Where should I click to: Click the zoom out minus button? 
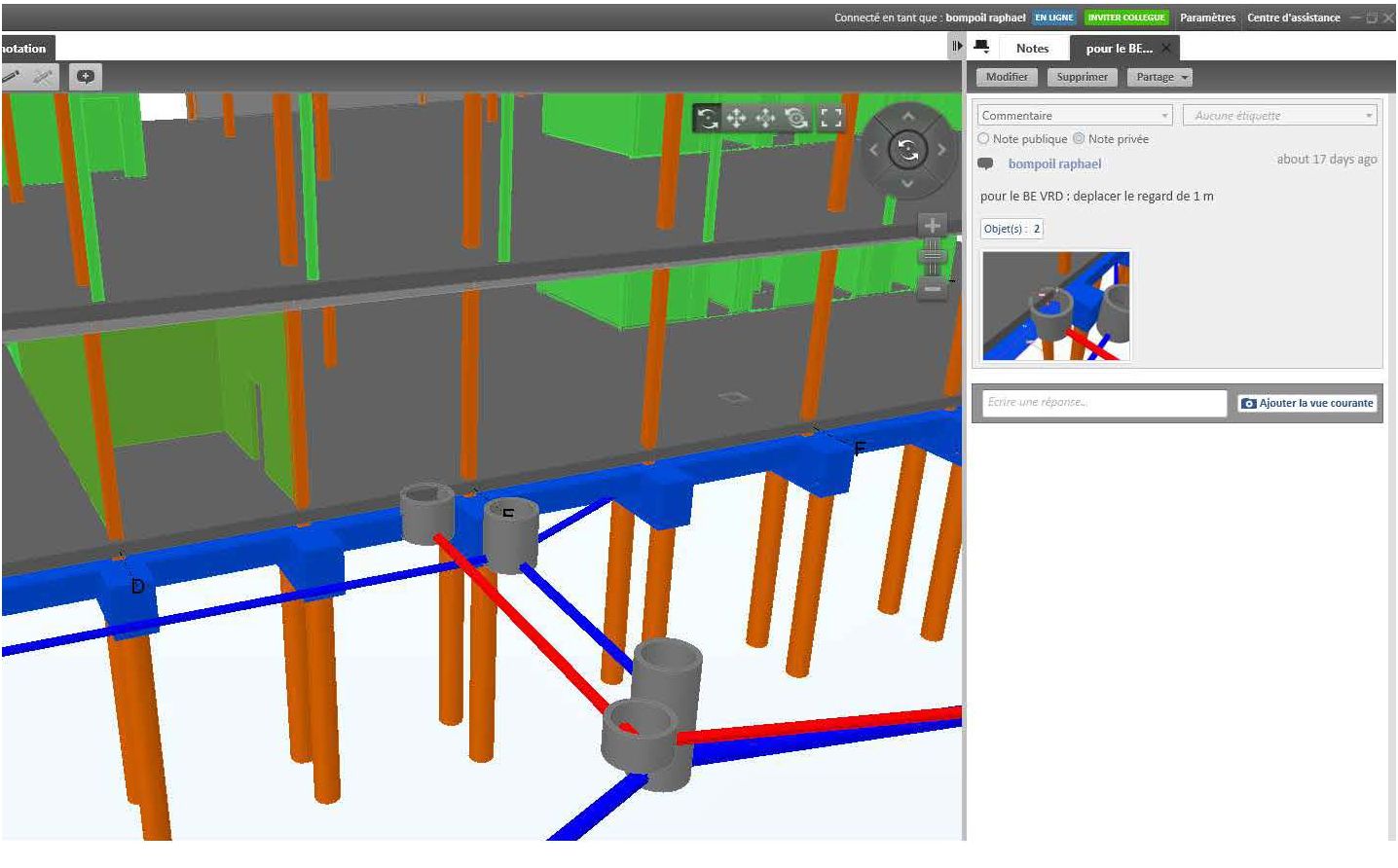coord(932,289)
